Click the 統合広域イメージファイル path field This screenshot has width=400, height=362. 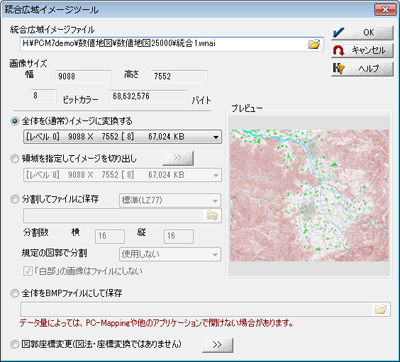click(172, 44)
